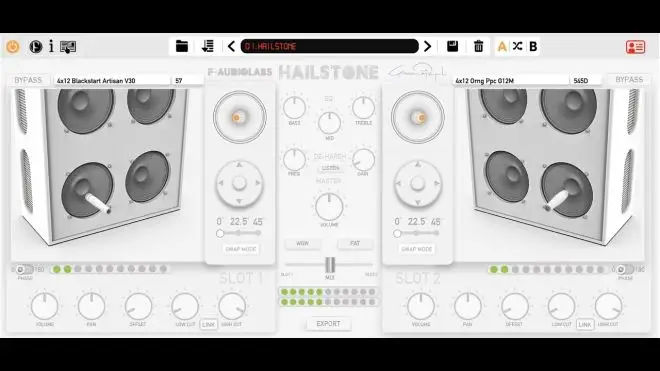Screen dimensions: 660x371
Task: Move Slot 2 mic down with arrow
Action: coord(418,202)
